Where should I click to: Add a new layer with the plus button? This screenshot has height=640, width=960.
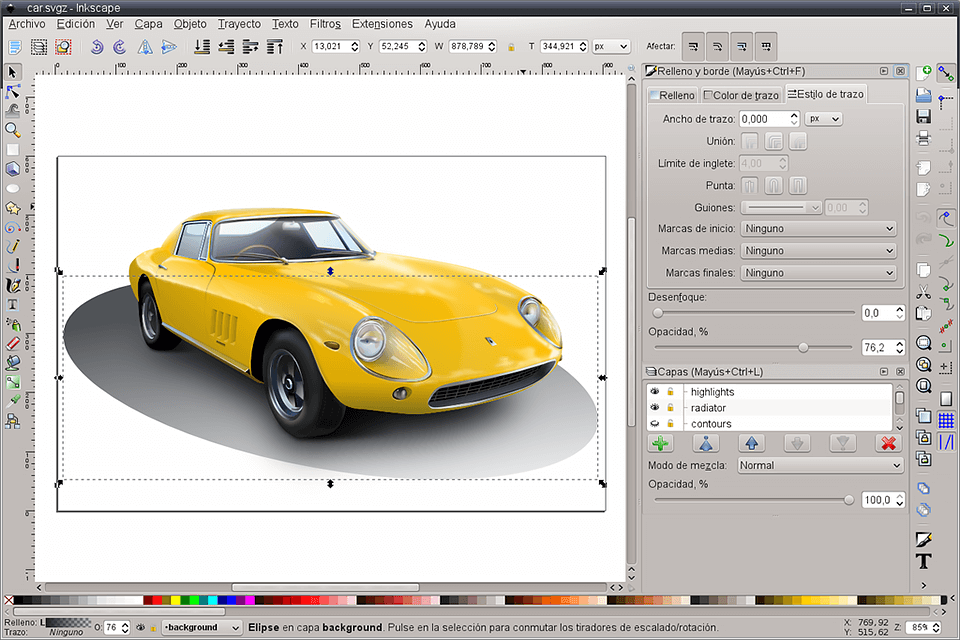tap(661, 443)
